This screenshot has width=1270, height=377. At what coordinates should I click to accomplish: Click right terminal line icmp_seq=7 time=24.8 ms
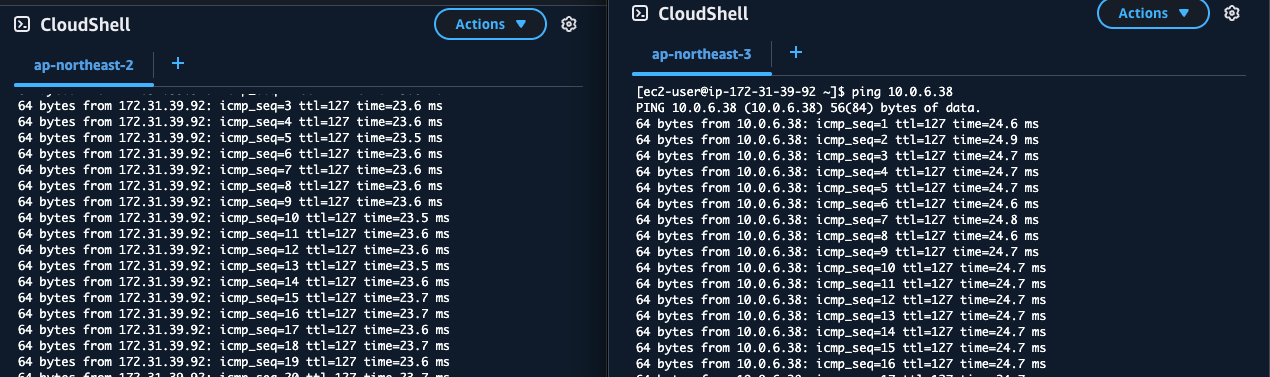(x=837, y=220)
